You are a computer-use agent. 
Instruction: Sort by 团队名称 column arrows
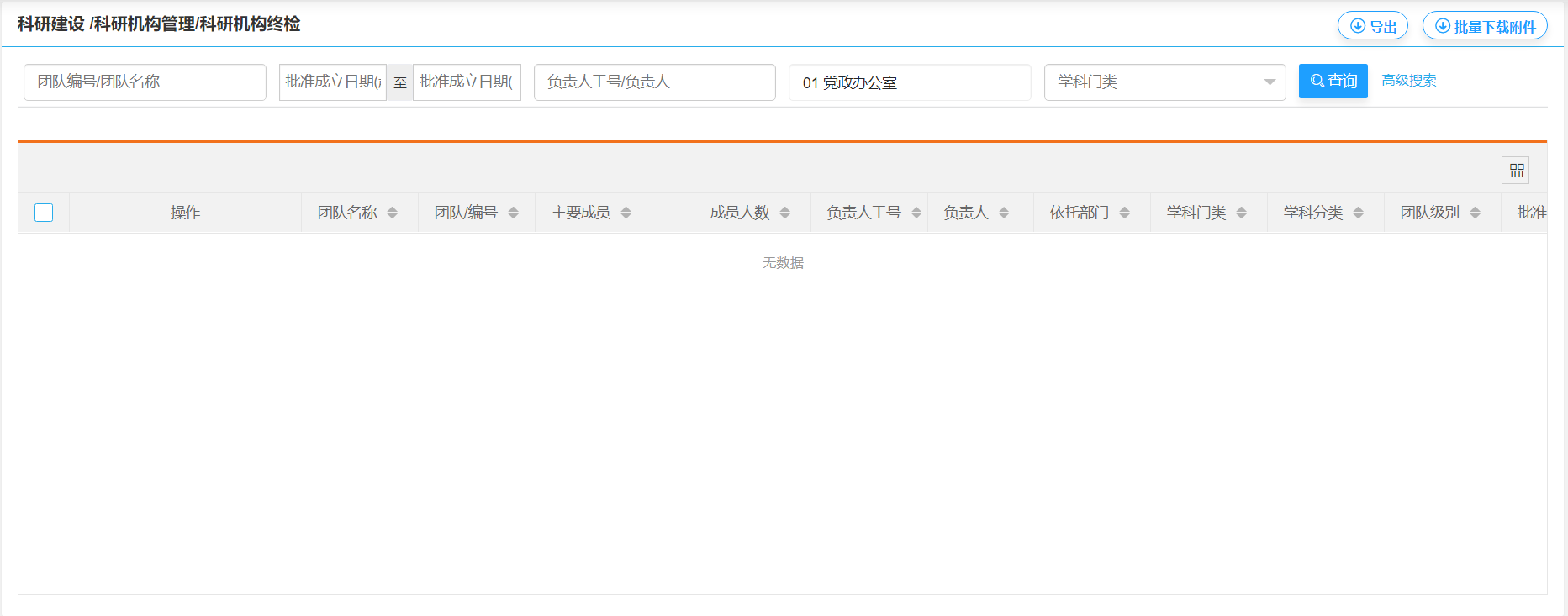pos(392,213)
